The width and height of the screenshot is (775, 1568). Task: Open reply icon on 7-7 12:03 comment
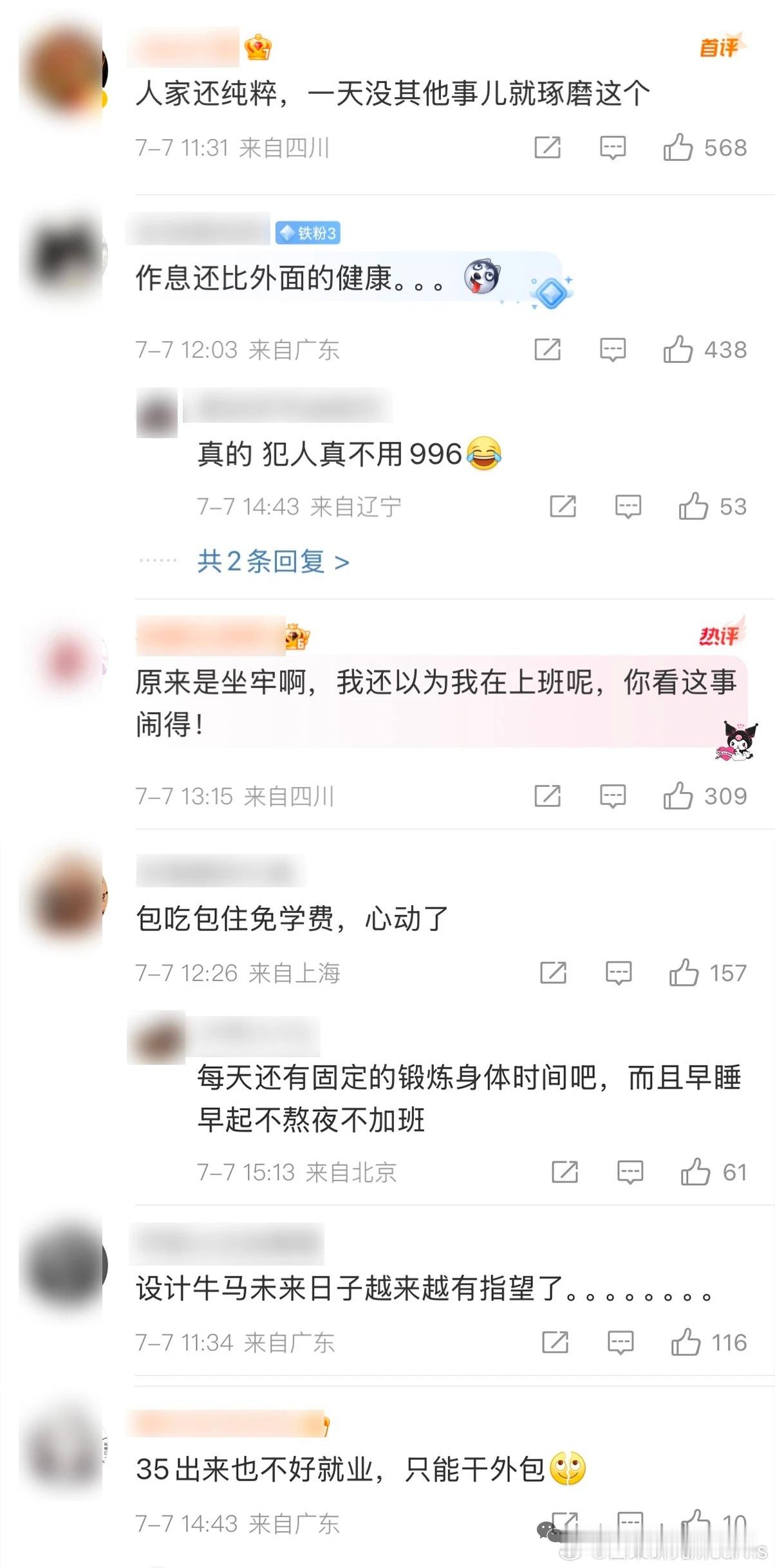point(612,350)
